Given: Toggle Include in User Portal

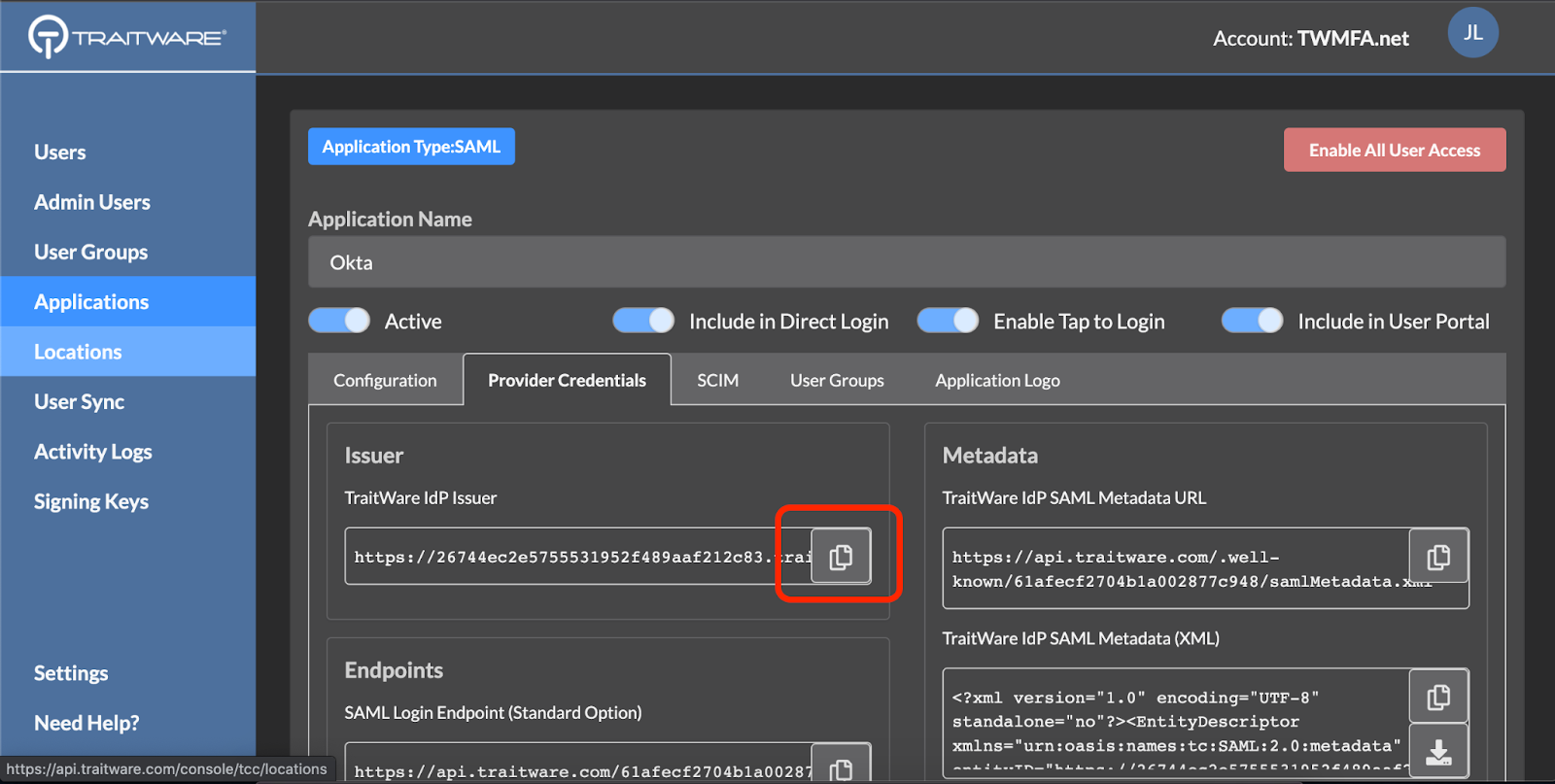Looking at the screenshot, I should pos(1252,321).
